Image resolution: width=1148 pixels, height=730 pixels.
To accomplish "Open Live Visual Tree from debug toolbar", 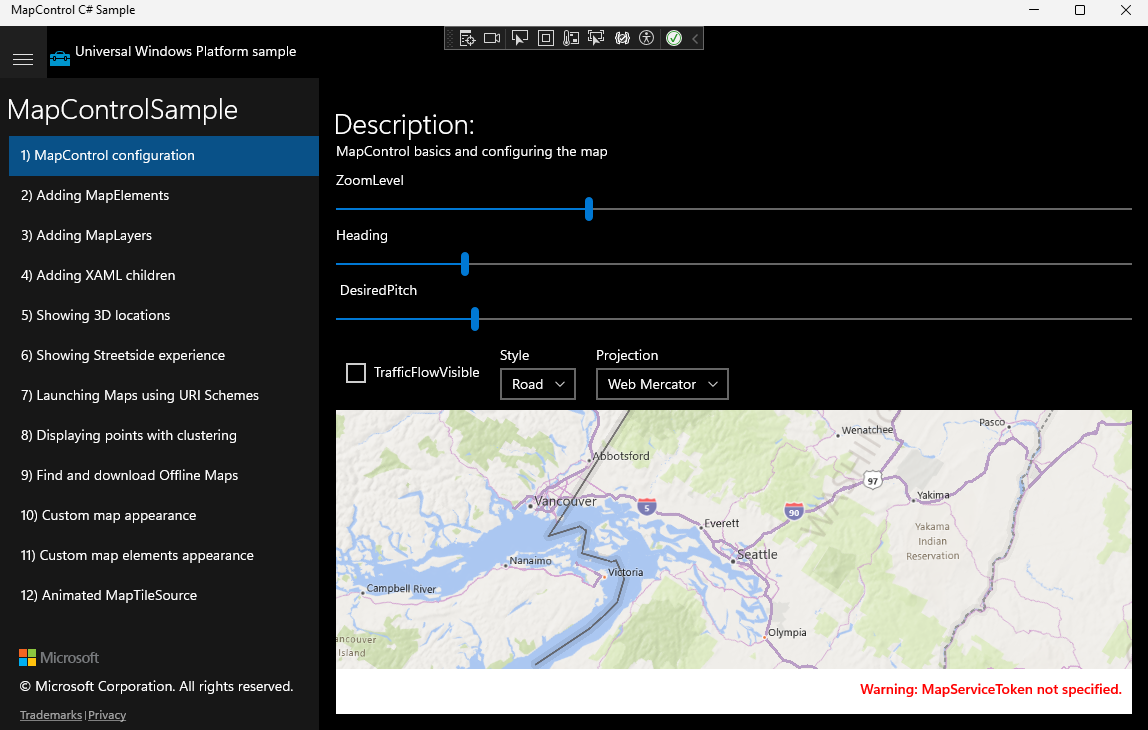I will [467, 38].
